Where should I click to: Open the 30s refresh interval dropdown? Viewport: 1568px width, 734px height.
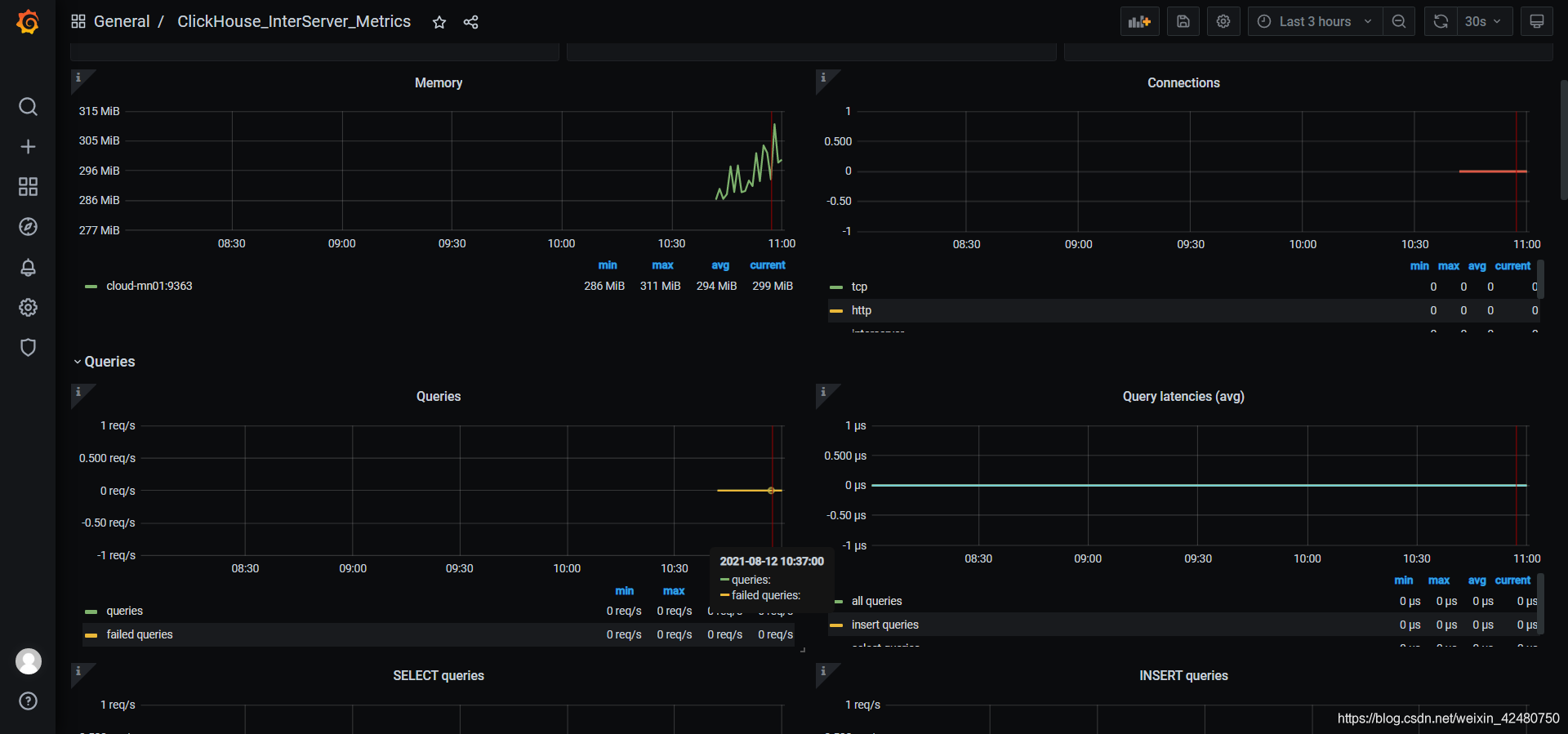pyautogui.click(x=1484, y=21)
